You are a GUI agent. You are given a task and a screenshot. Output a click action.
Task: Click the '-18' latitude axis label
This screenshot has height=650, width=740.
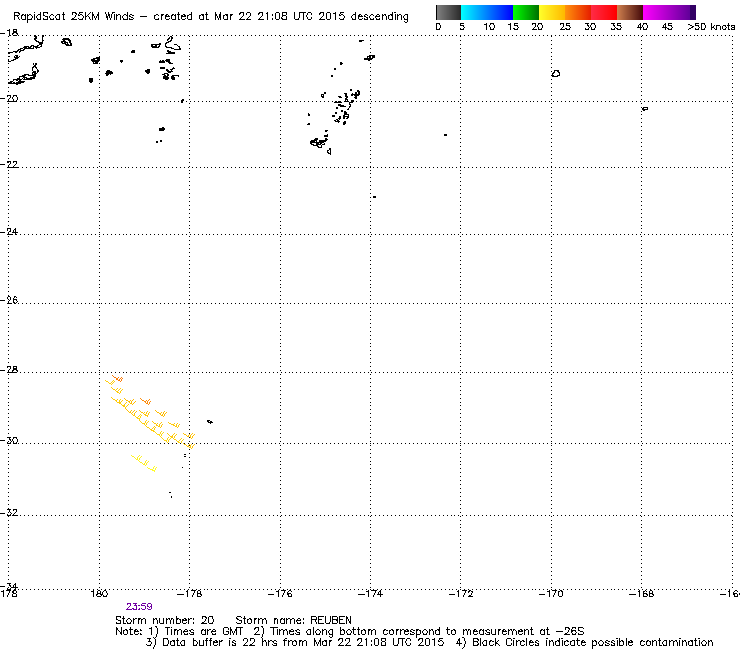coord(9,33)
